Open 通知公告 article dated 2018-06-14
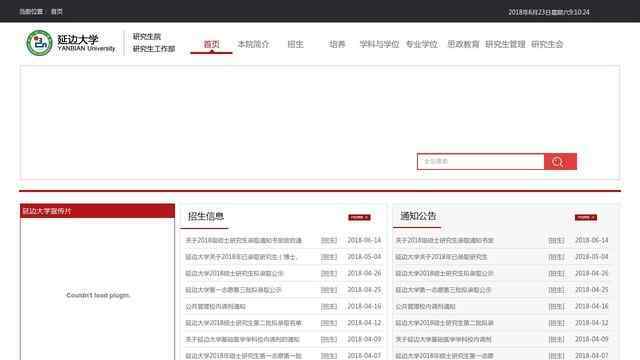 [x=444, y=240]
